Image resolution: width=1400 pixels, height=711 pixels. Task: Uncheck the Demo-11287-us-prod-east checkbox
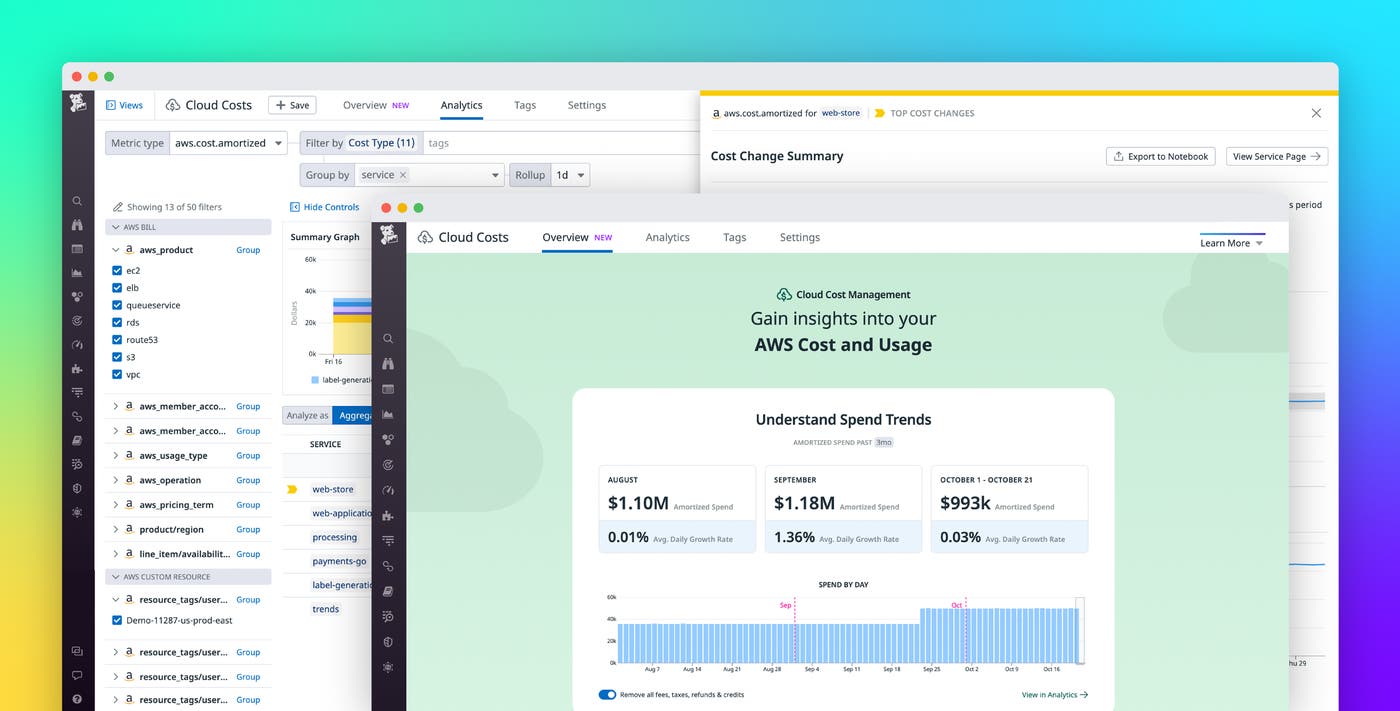115,619
